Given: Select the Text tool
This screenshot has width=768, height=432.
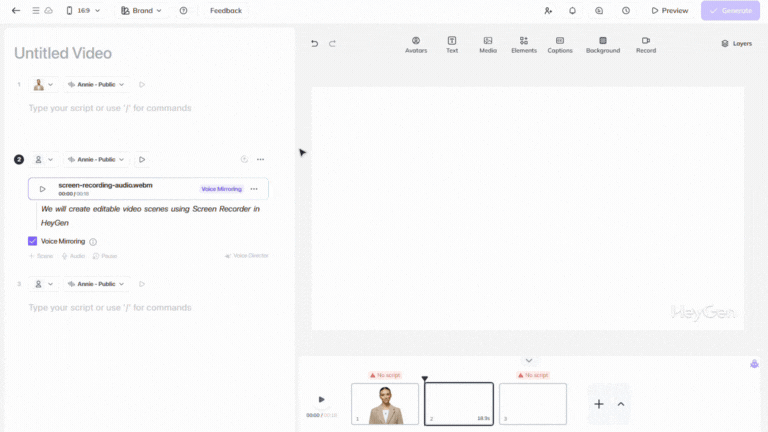Looking at the screenshot, I should click(452, 45).
